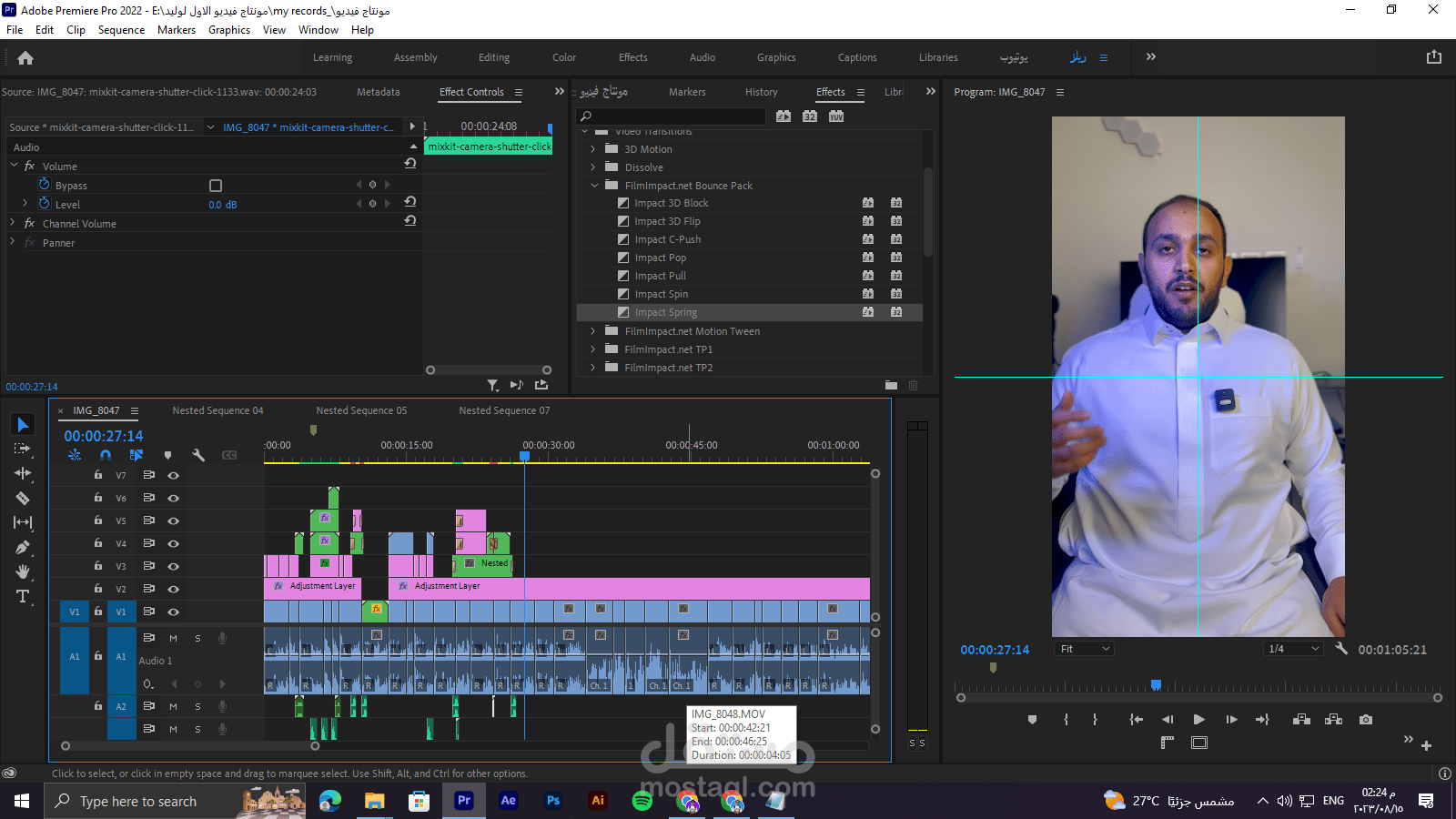Switch to the Color workspace

coord(564,57)
